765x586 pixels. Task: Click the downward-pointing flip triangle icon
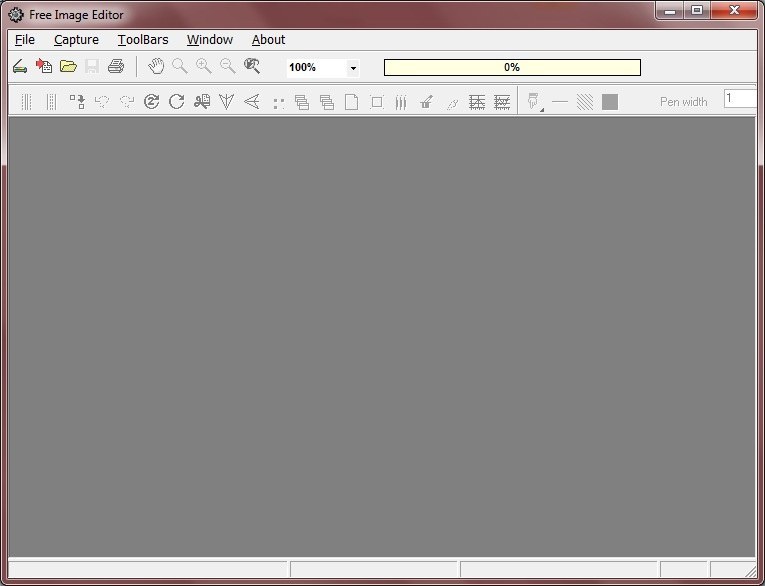tap(226, 101)
